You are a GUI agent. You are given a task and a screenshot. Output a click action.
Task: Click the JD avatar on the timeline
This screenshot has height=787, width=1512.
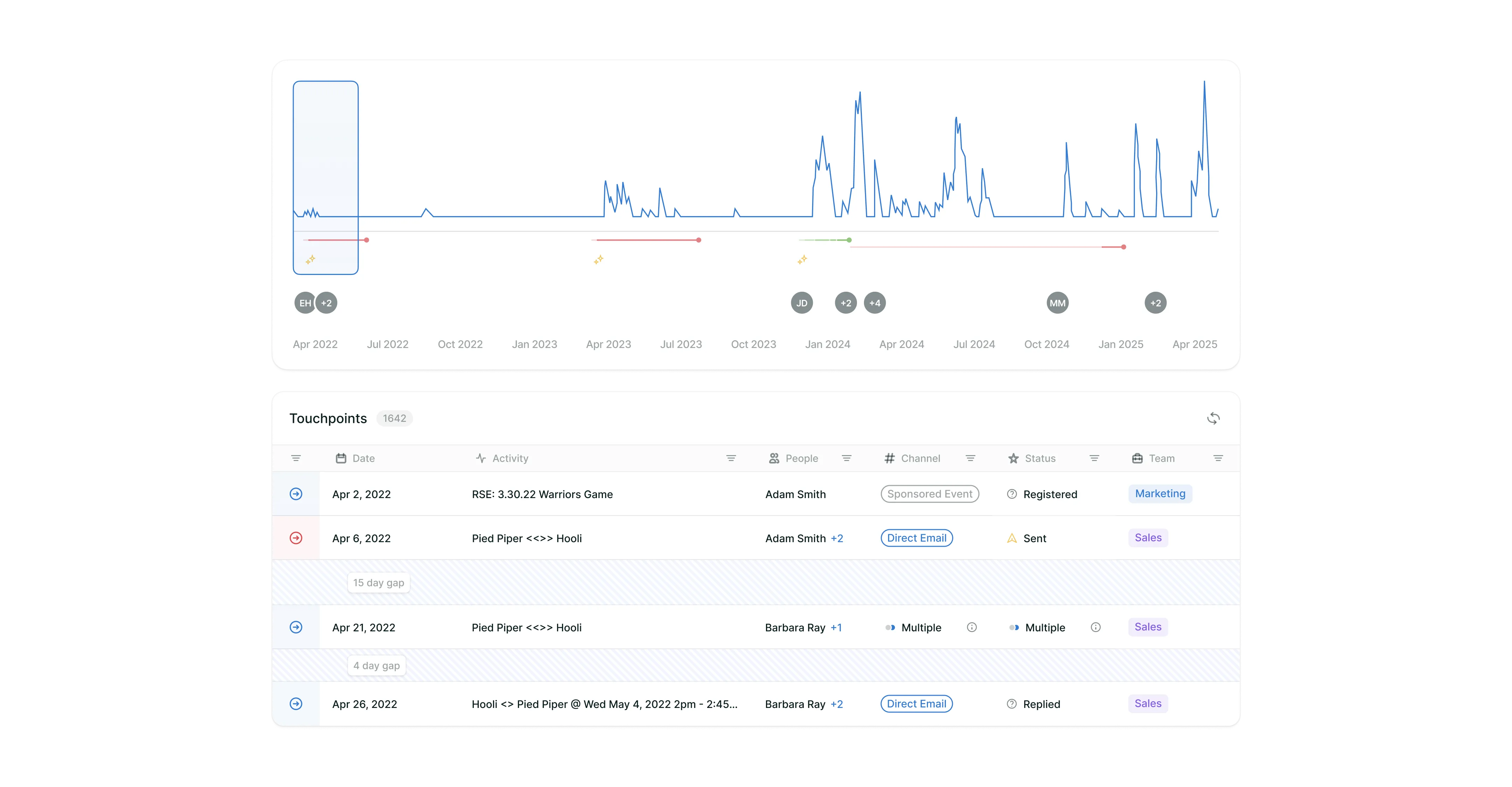pos(802,303)
